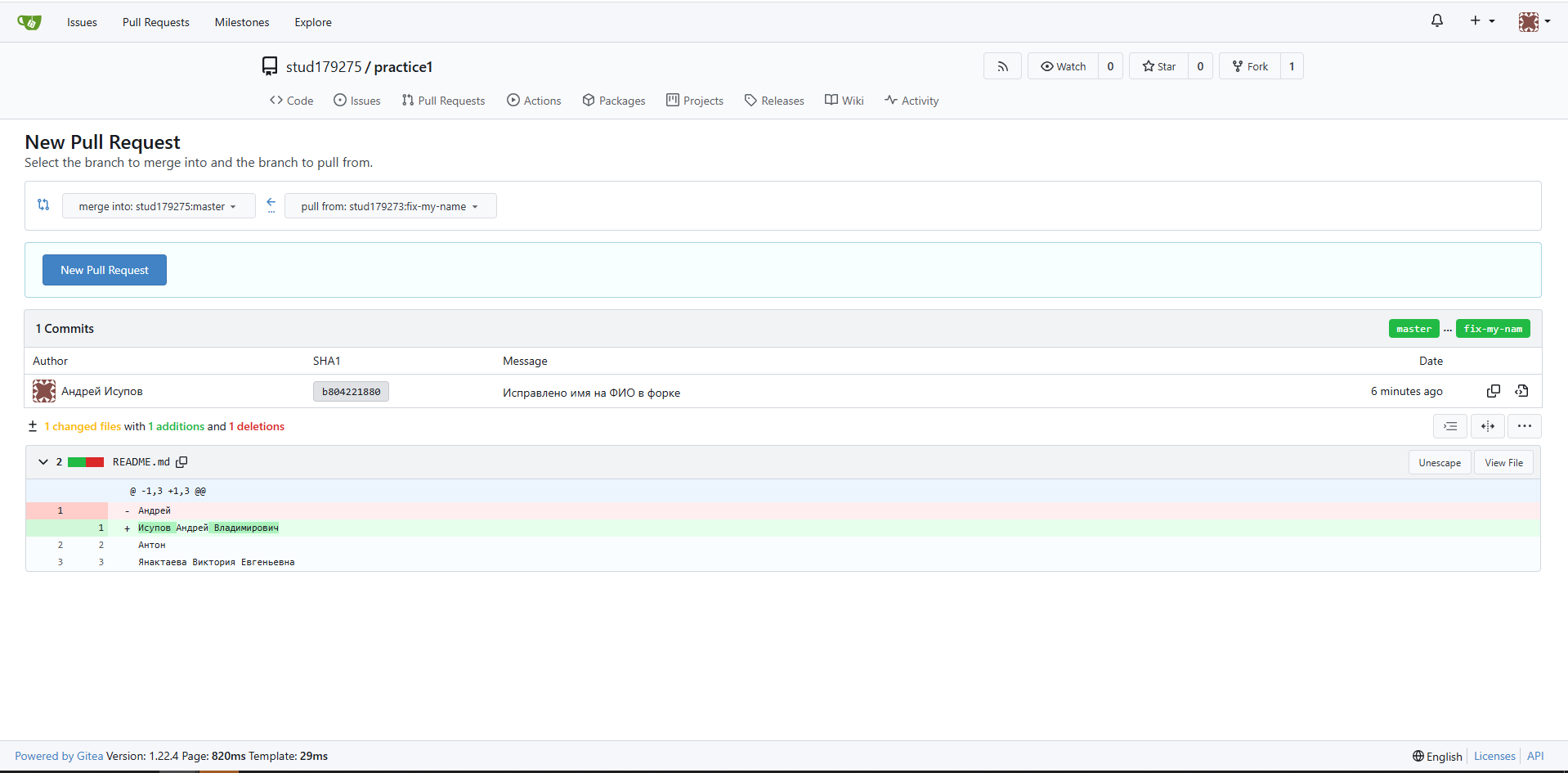The height and width of the screenshot is (773, 1568).
Task: Toggle Unescape for README.md
Action: click(1439, 463)
